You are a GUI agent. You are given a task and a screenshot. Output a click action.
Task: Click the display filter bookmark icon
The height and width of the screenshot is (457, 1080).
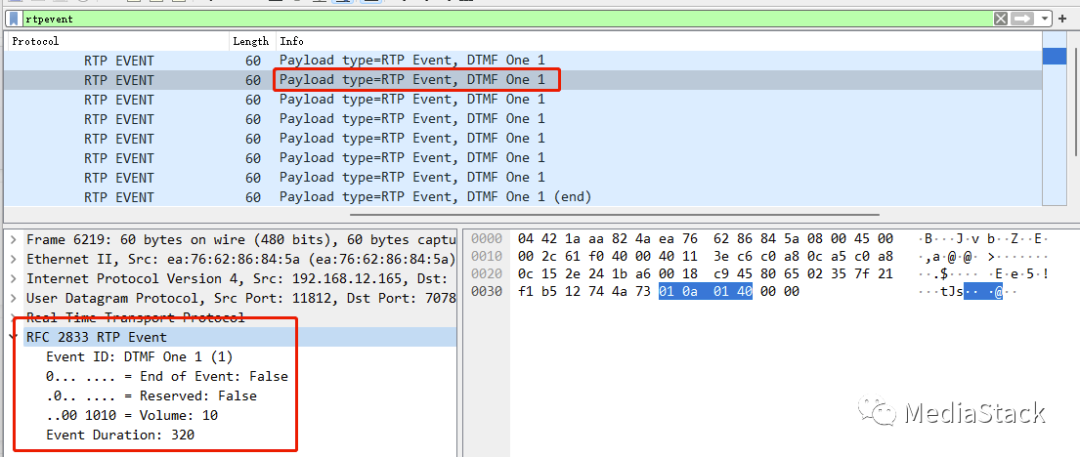click(16, 18)
